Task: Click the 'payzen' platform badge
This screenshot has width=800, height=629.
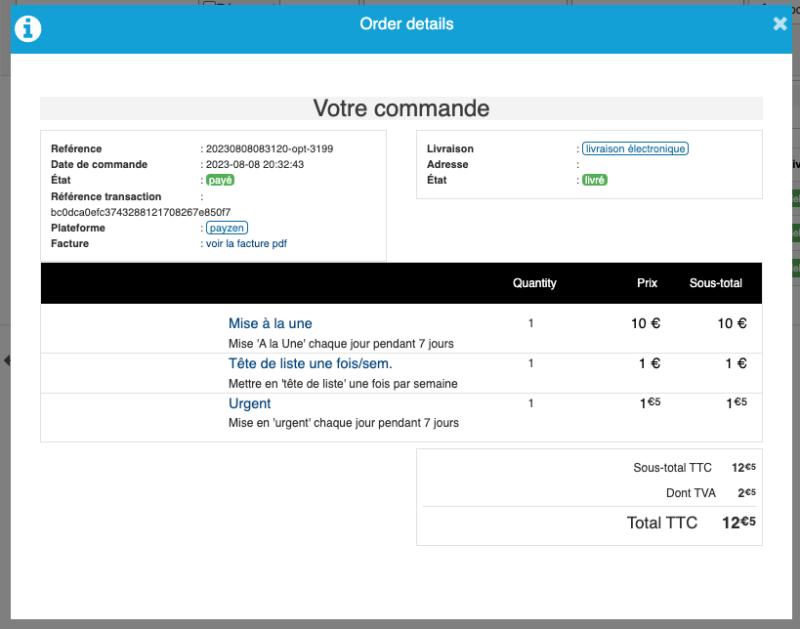Action: (227, 227)
